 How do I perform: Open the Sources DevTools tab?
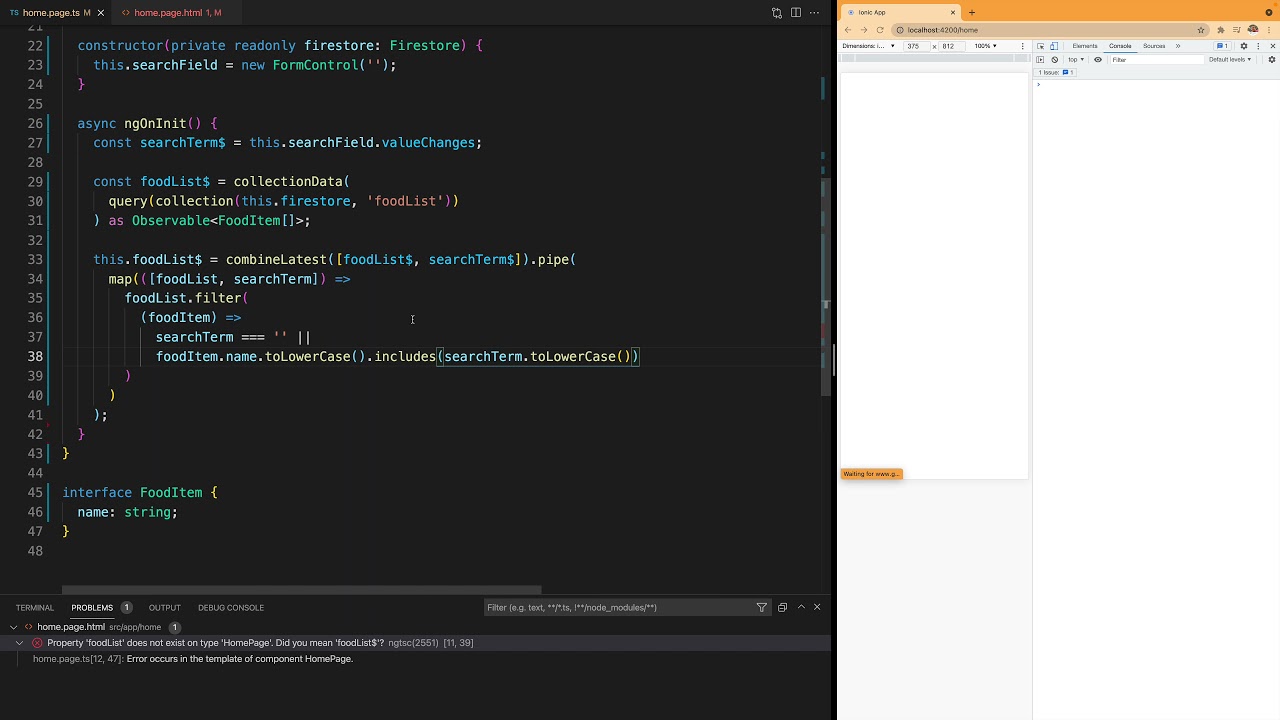[x=1154, y=46]
